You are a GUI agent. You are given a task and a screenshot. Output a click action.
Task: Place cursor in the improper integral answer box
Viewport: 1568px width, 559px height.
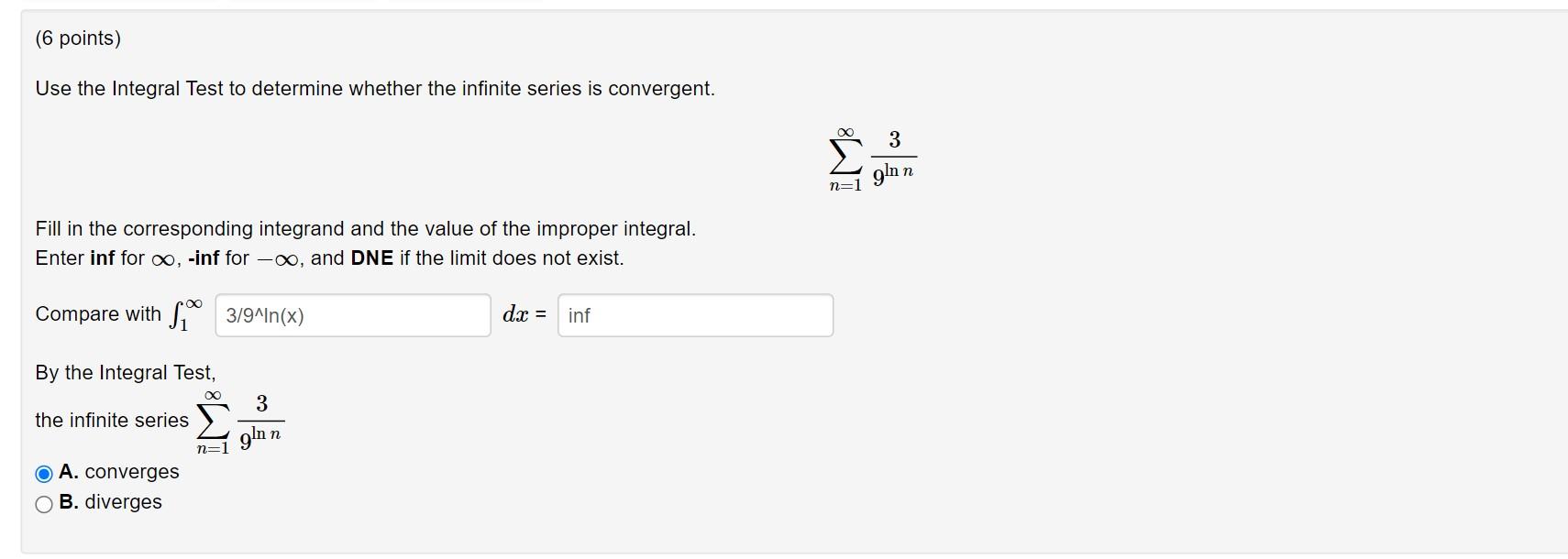point(695,315)
